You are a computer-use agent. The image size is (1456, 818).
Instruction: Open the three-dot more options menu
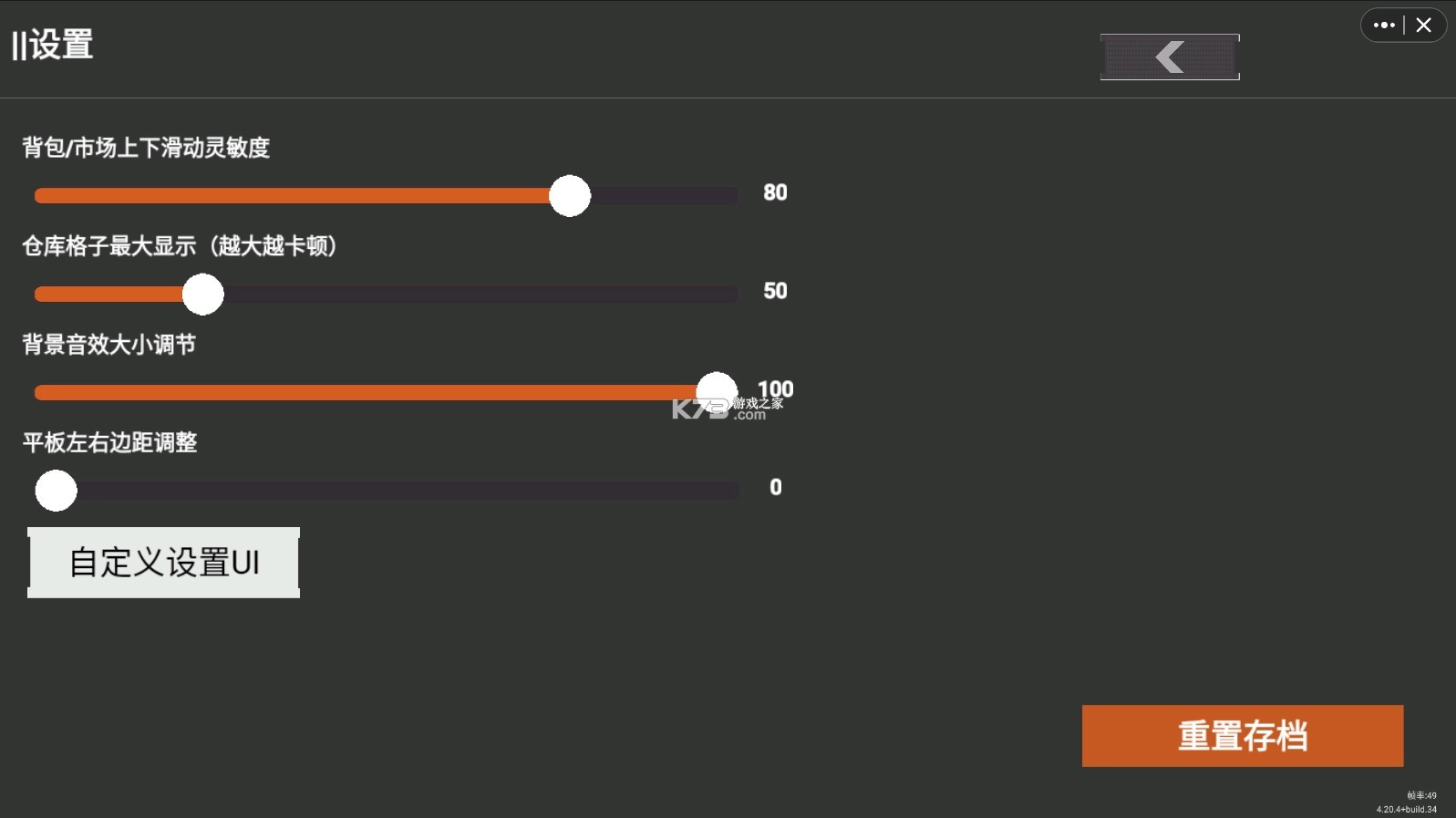tap(1383, 26)
